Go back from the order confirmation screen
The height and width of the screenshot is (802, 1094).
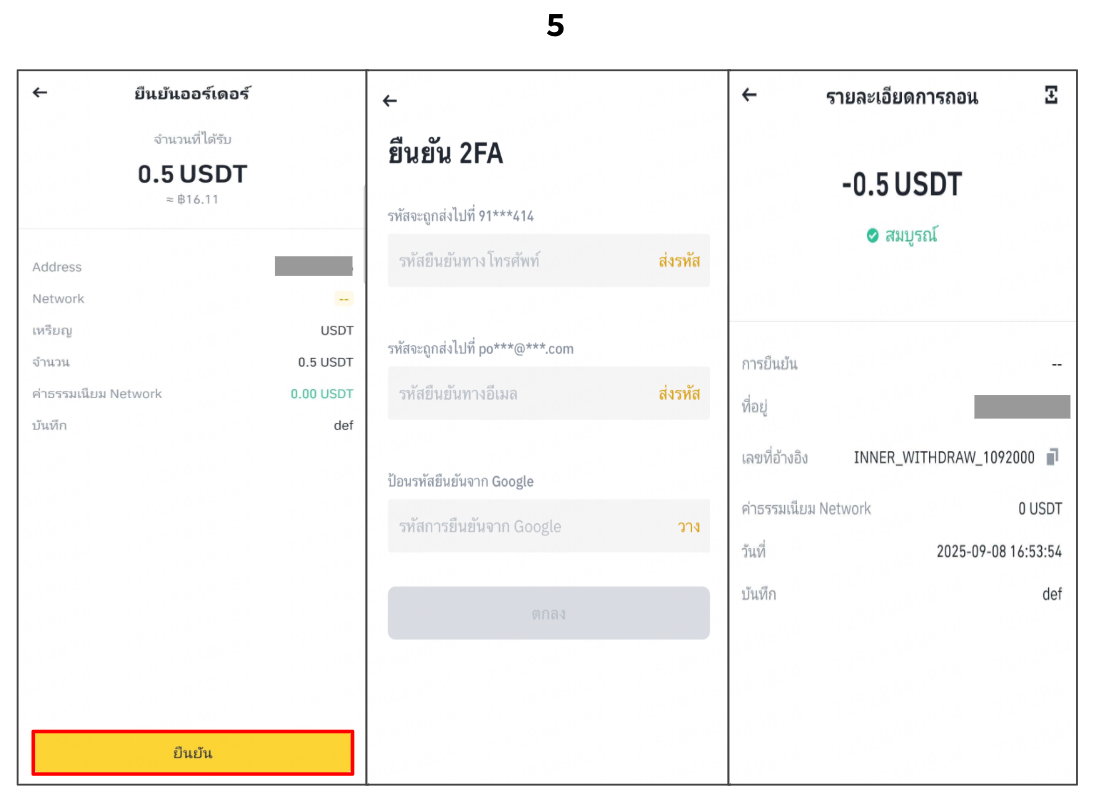point(40,93)
